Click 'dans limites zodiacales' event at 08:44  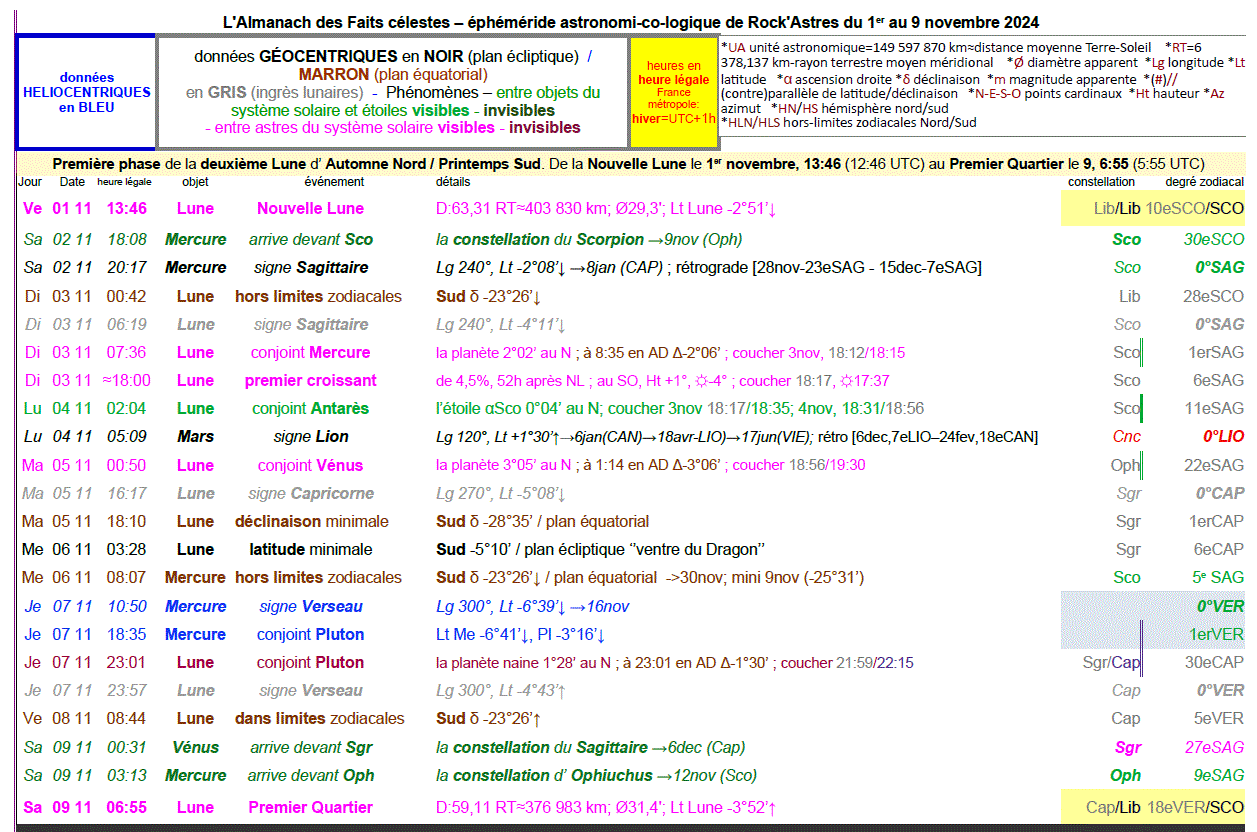pyautogui.click(x=319, y=719)
